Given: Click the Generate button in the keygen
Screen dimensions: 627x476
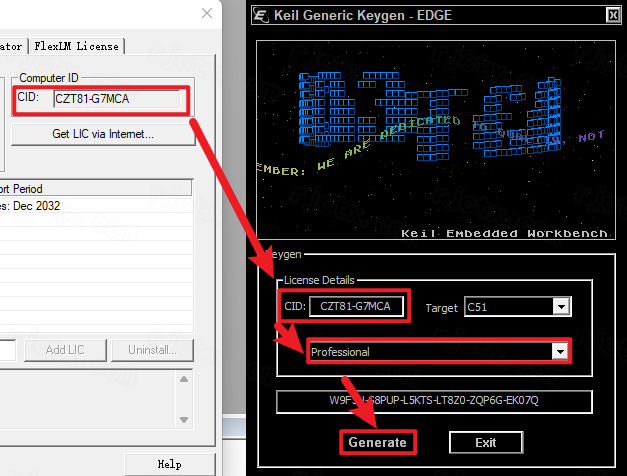Looking at the screenshot, I should (x=377, y=442).
